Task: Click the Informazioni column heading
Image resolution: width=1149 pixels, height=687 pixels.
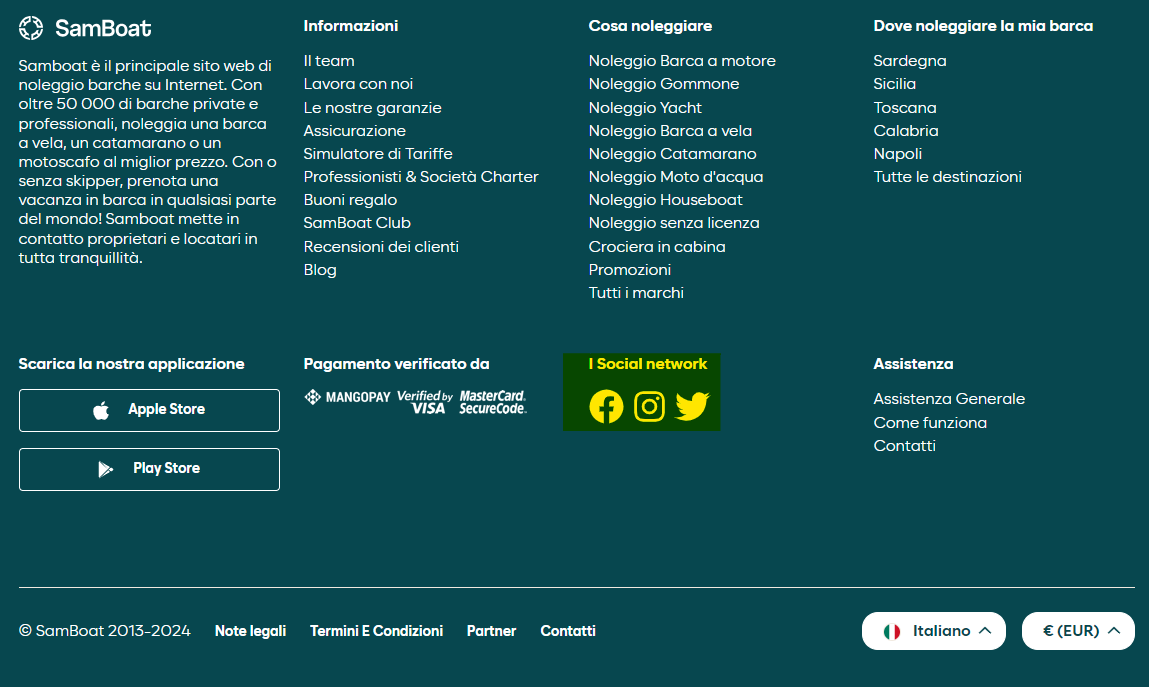Action: (x=351, y=26)
